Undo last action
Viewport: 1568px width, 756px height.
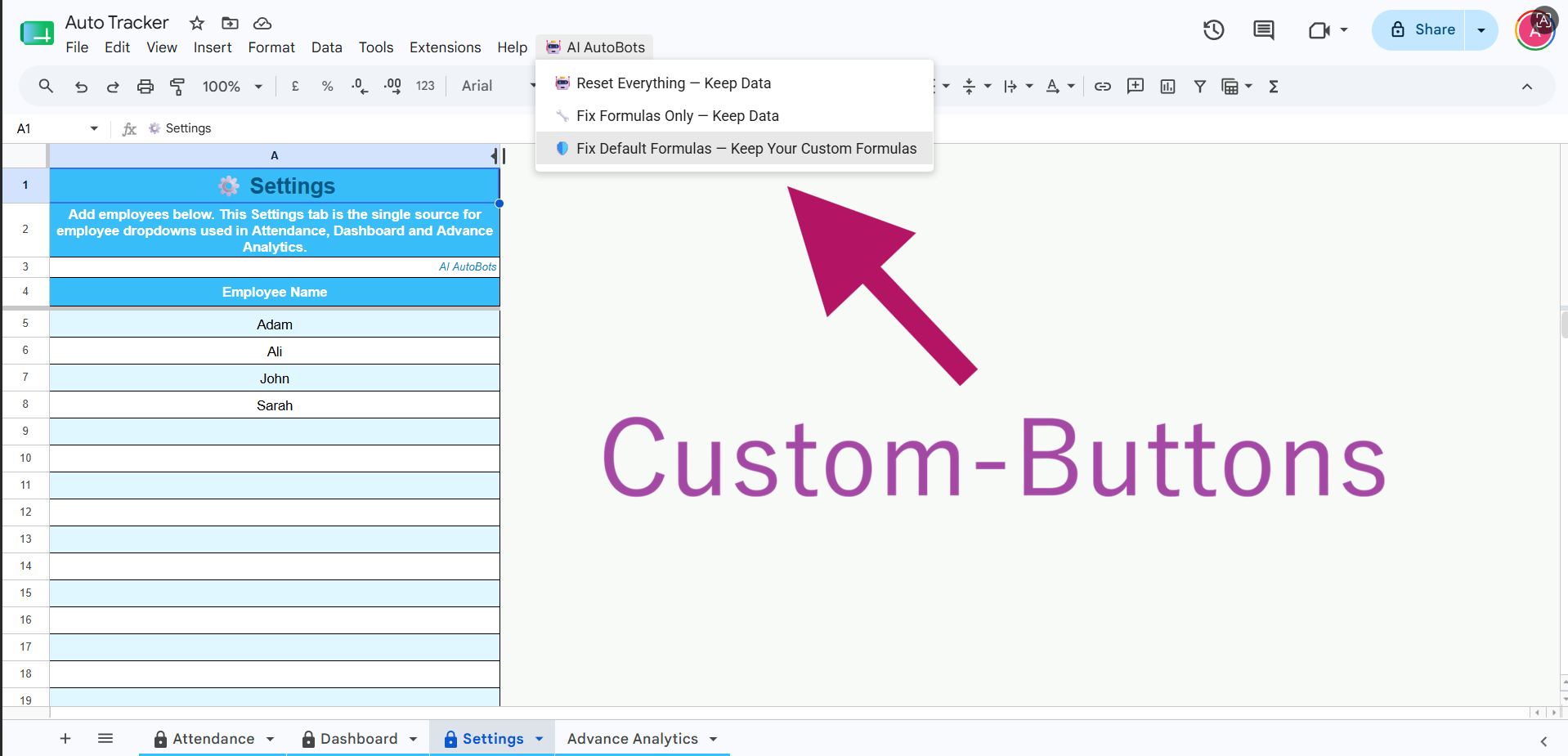(81, 86)
